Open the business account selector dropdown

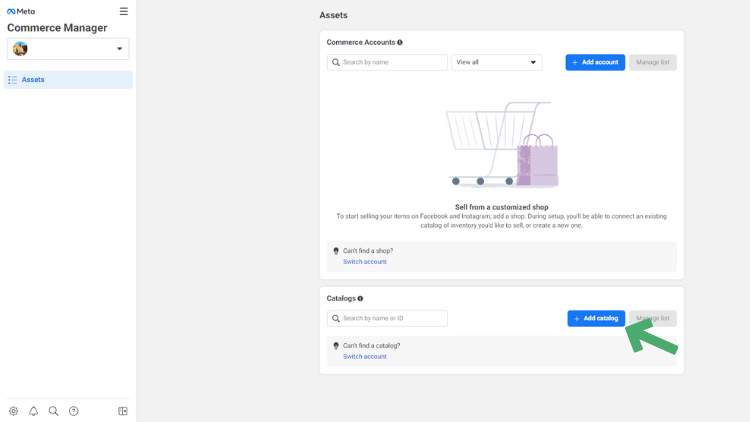click(x=68, y=49)
